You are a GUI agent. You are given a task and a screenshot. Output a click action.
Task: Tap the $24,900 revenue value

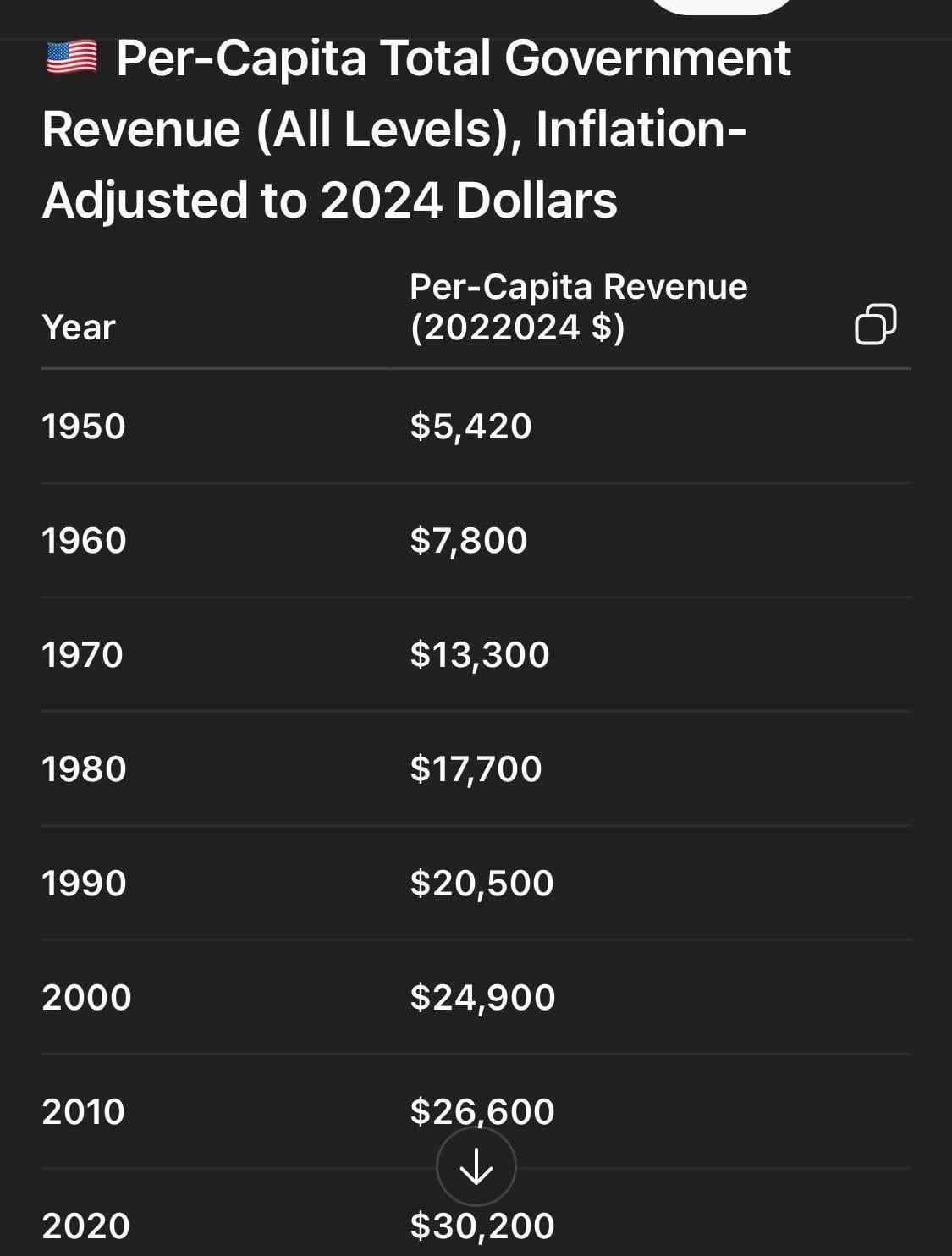point(483,997)
